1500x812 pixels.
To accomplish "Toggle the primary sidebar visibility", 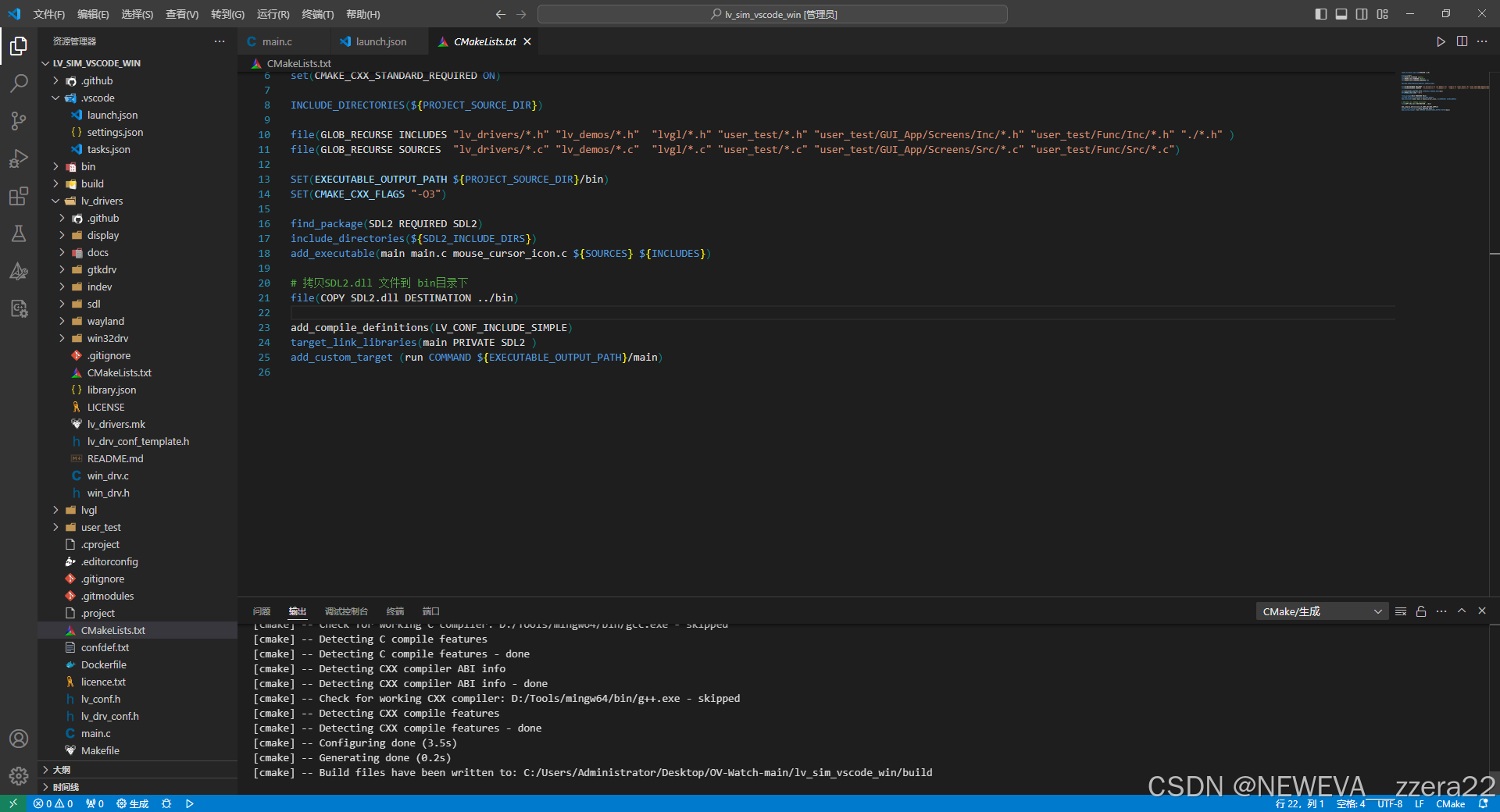I will click(1320, 13).
